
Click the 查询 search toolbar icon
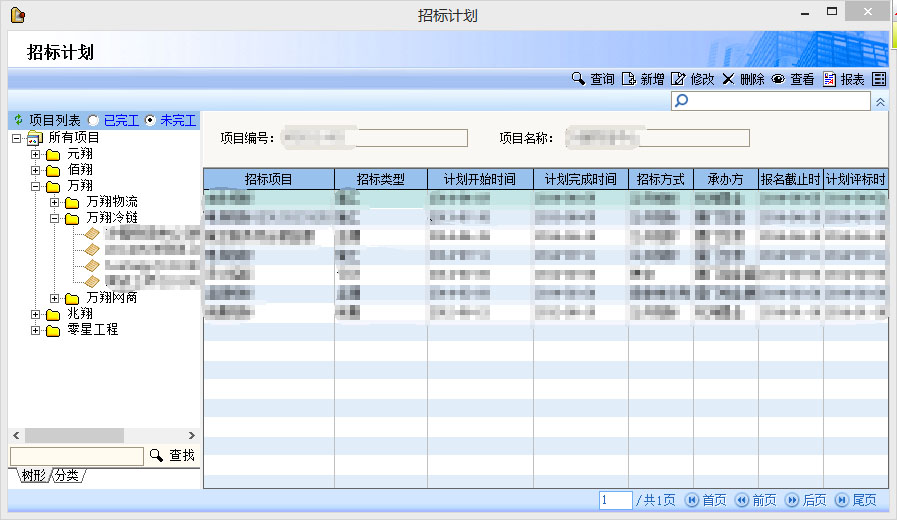pos(578,79)
